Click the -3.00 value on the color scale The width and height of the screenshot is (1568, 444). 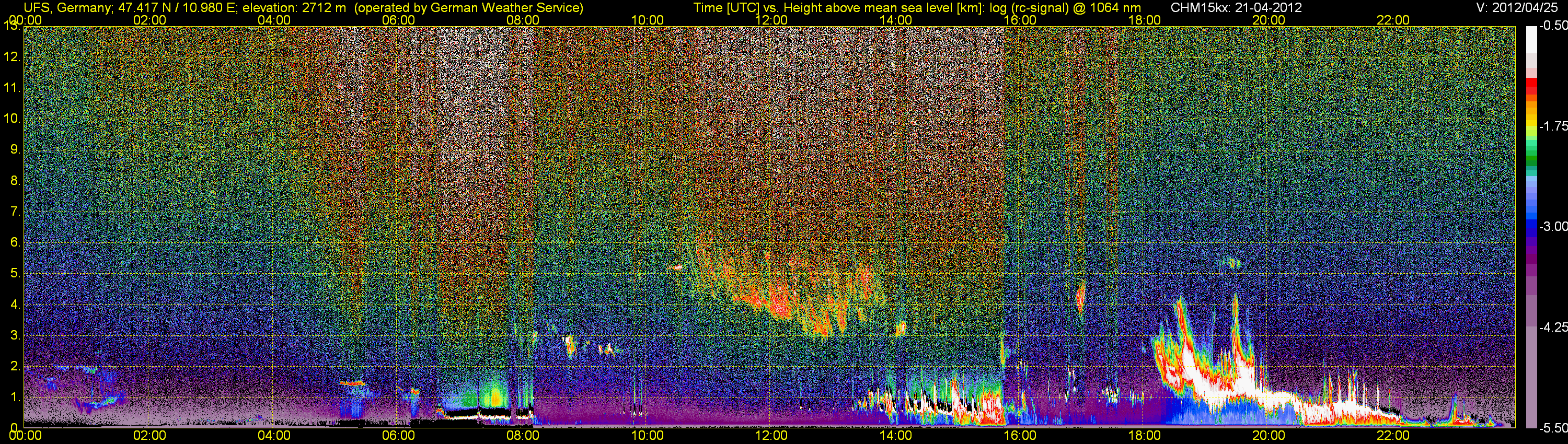[x=1553, y=227]
